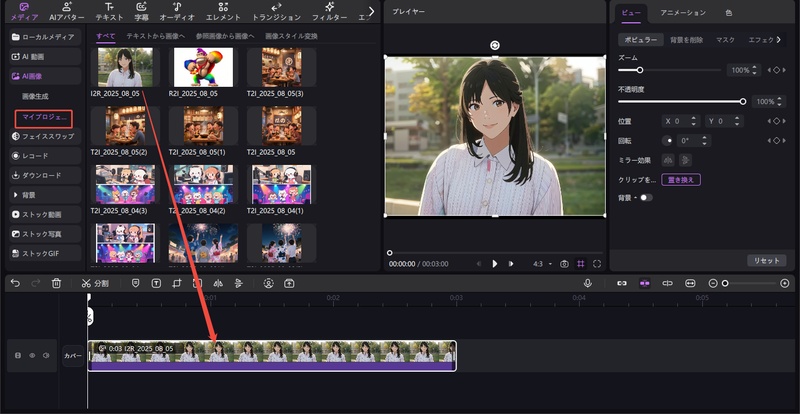Open ストックGIF in sidebar
Viewport: 800px width, 414px height.
click(45, 254)
